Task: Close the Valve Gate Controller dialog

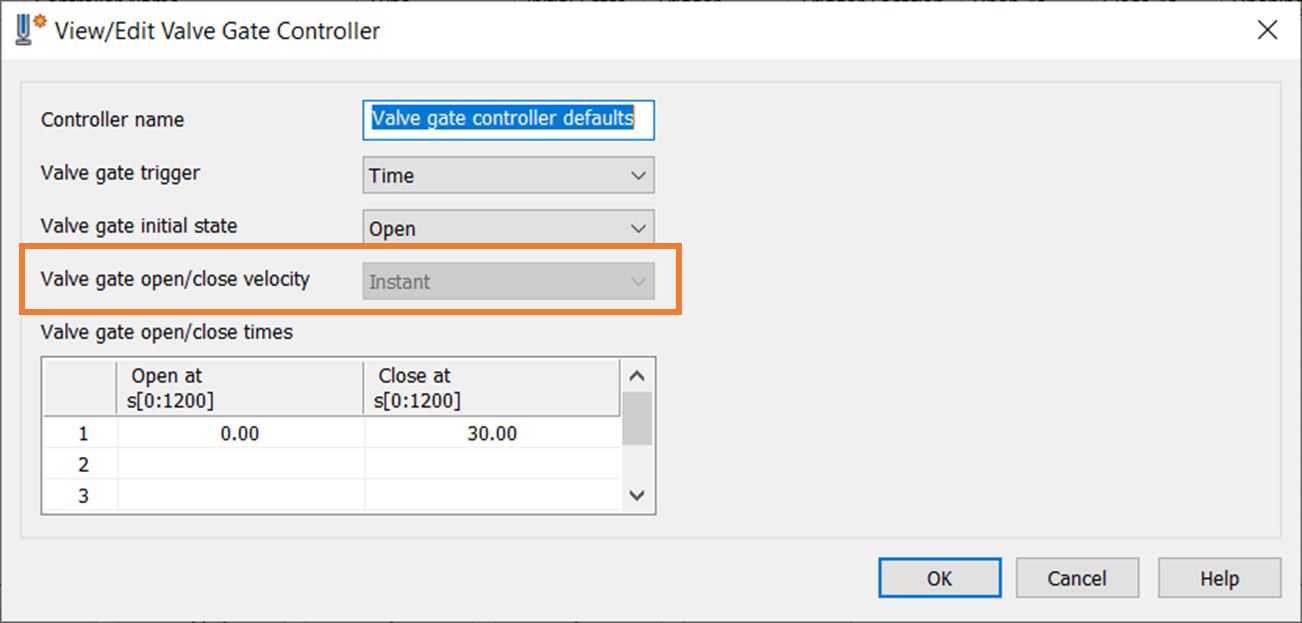Action: [1267, 31]
